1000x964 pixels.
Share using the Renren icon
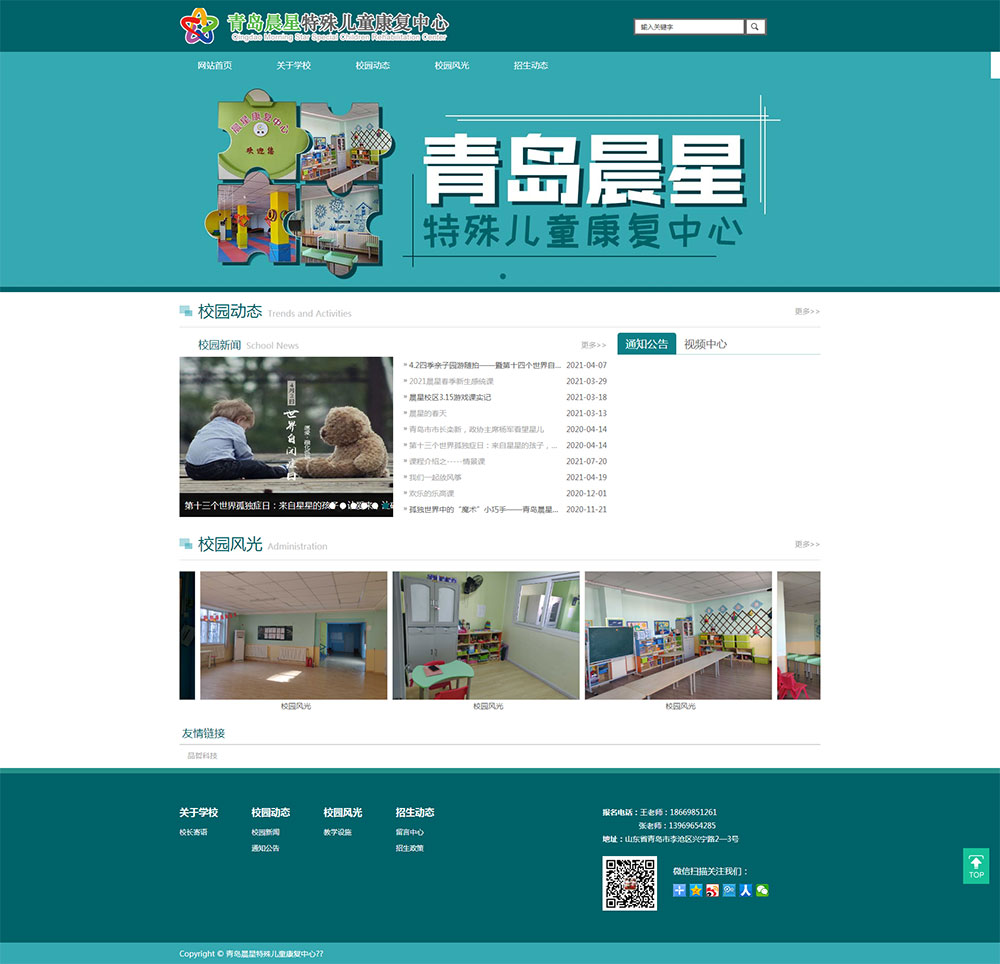coord(745,890)
